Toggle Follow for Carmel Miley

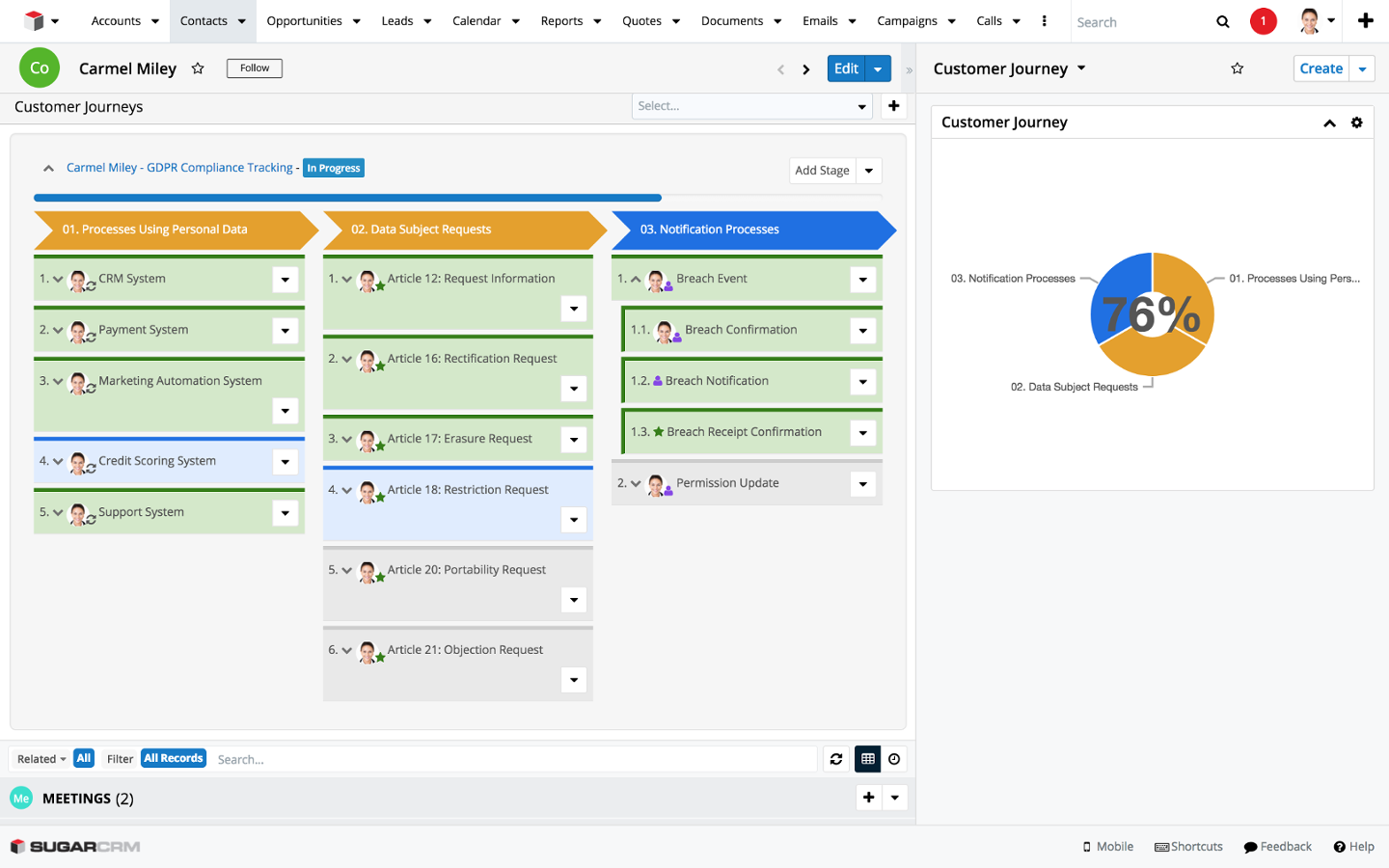(255, 68)
